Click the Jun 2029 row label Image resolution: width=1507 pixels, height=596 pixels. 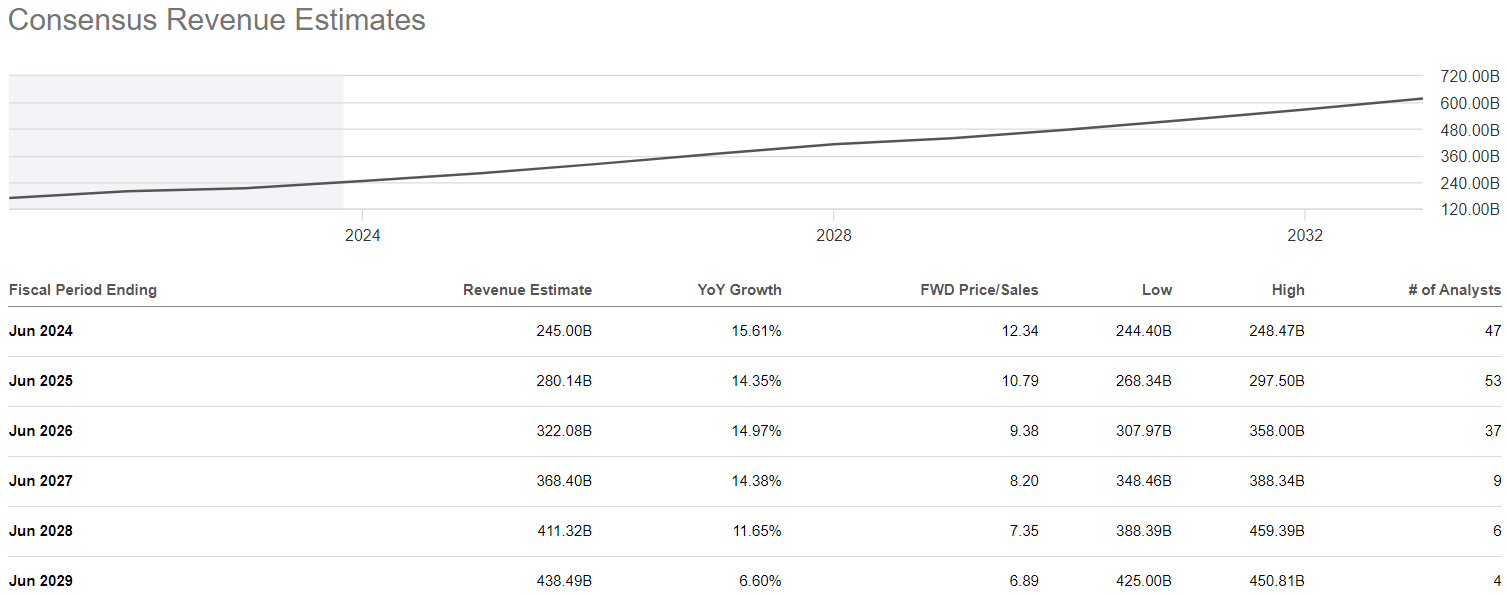click(41, 581)
